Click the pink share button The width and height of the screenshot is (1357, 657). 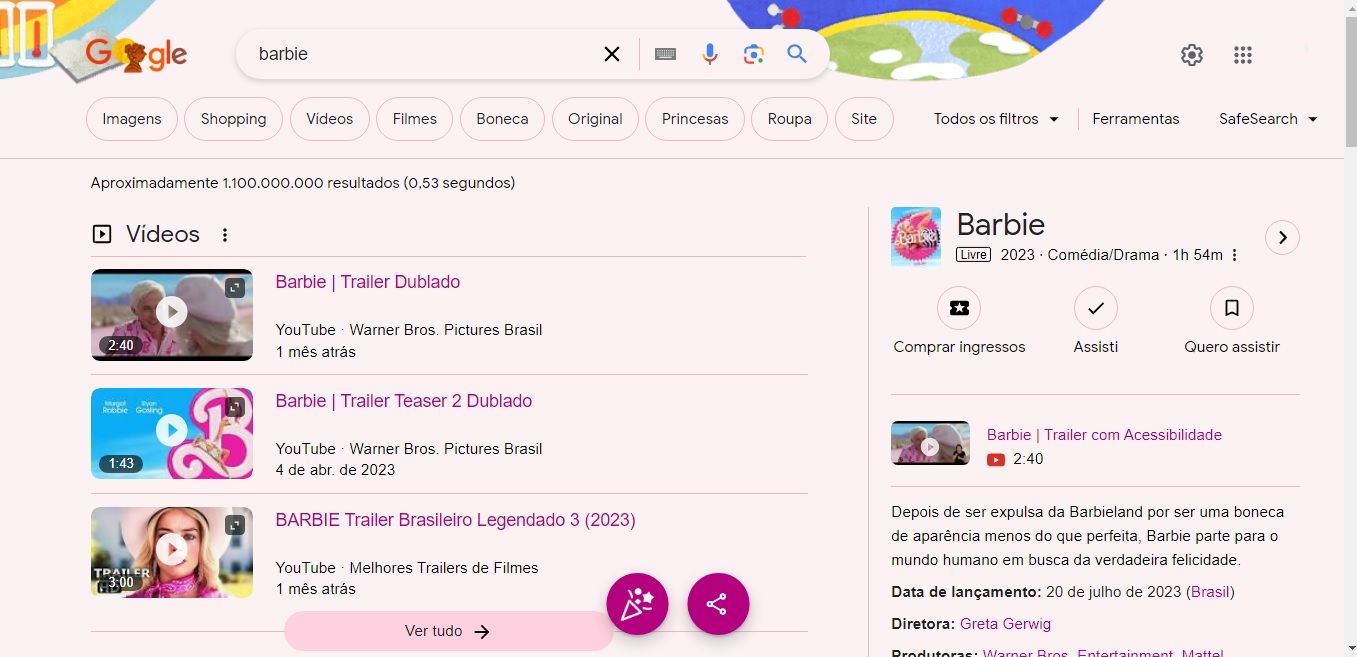point(718,604)
